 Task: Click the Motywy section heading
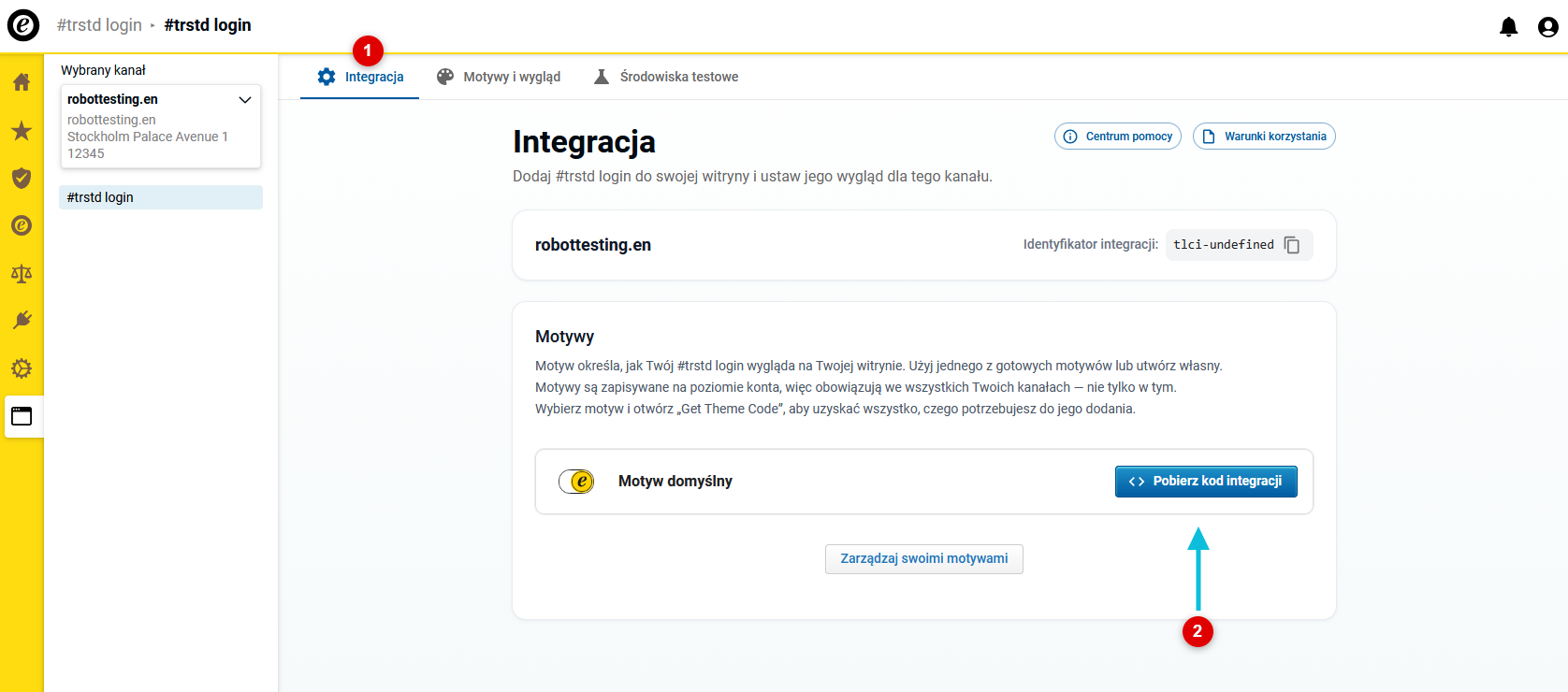pos(564,337)
